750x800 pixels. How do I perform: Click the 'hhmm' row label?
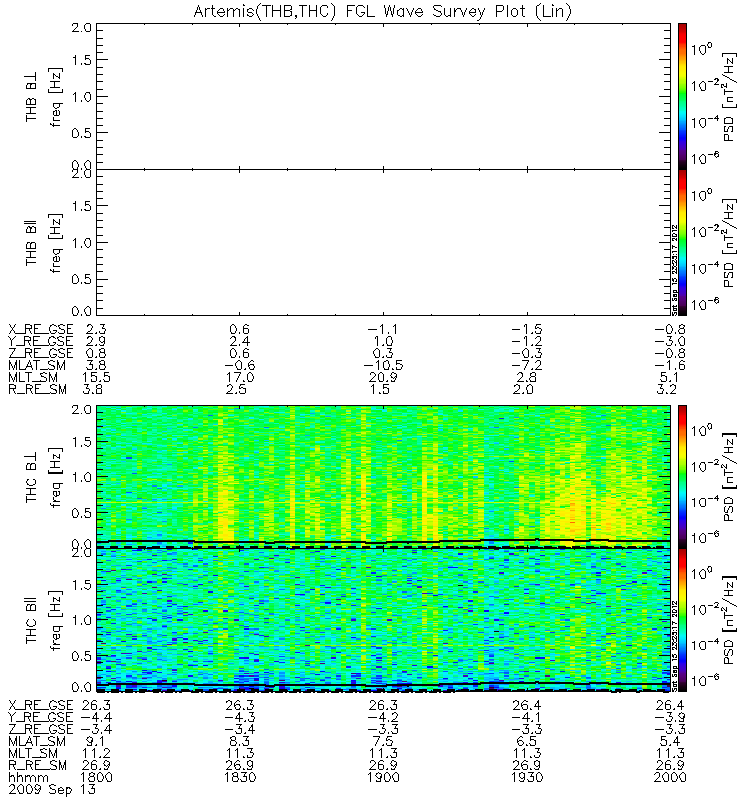29,777
